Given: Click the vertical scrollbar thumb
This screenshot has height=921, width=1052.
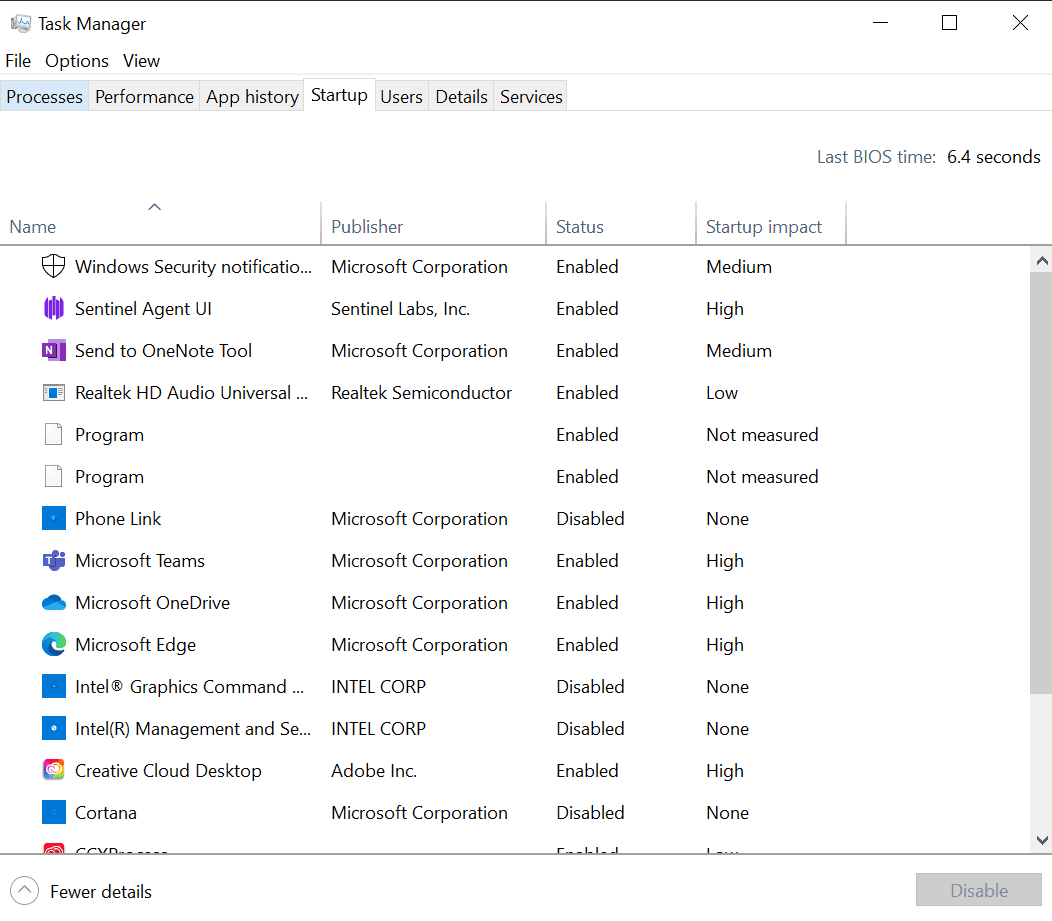Looking at the screenshot, I should tap(1041, 483).
